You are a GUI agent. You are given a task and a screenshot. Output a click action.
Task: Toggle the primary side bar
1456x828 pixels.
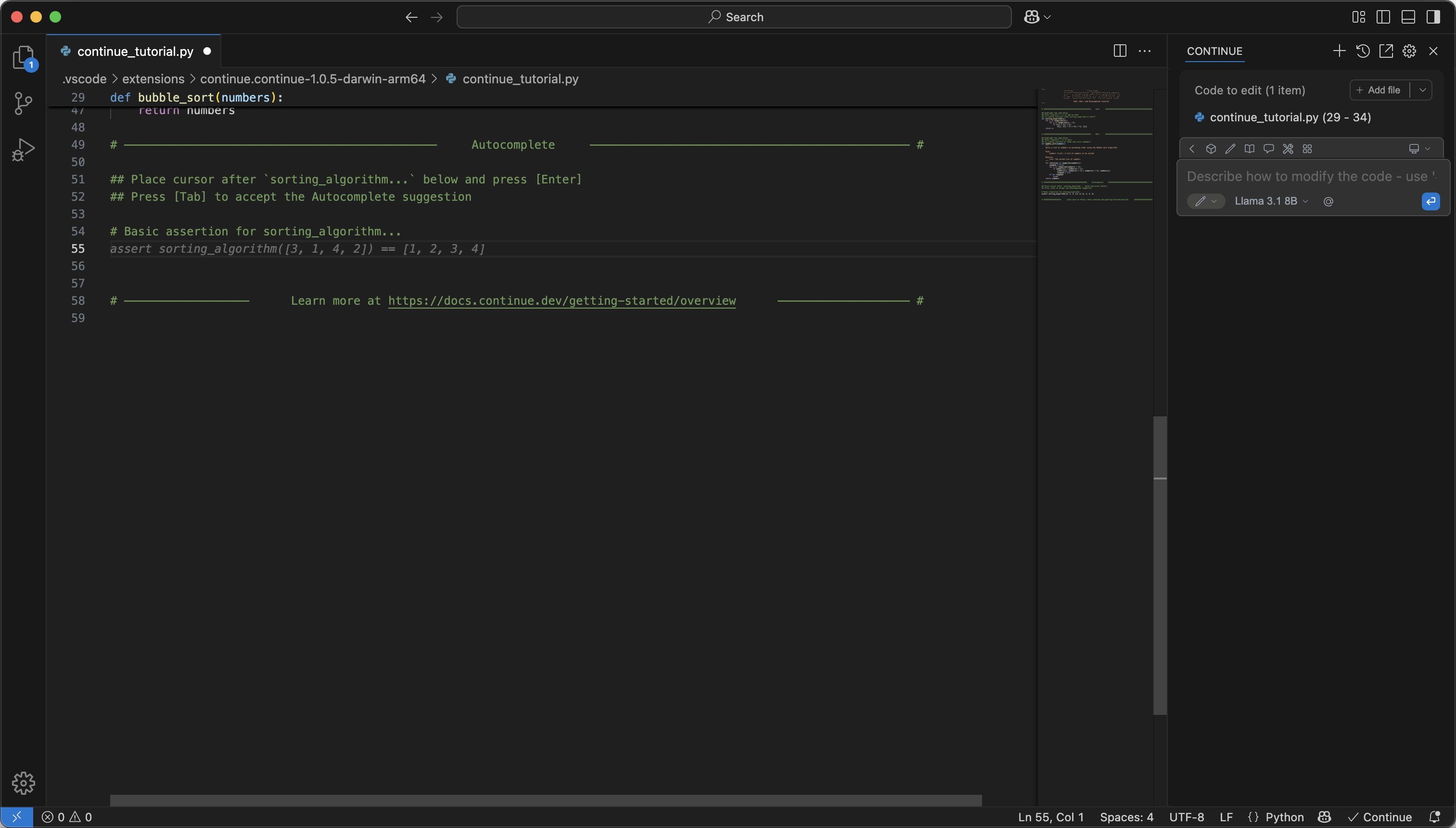[1383, 17]
